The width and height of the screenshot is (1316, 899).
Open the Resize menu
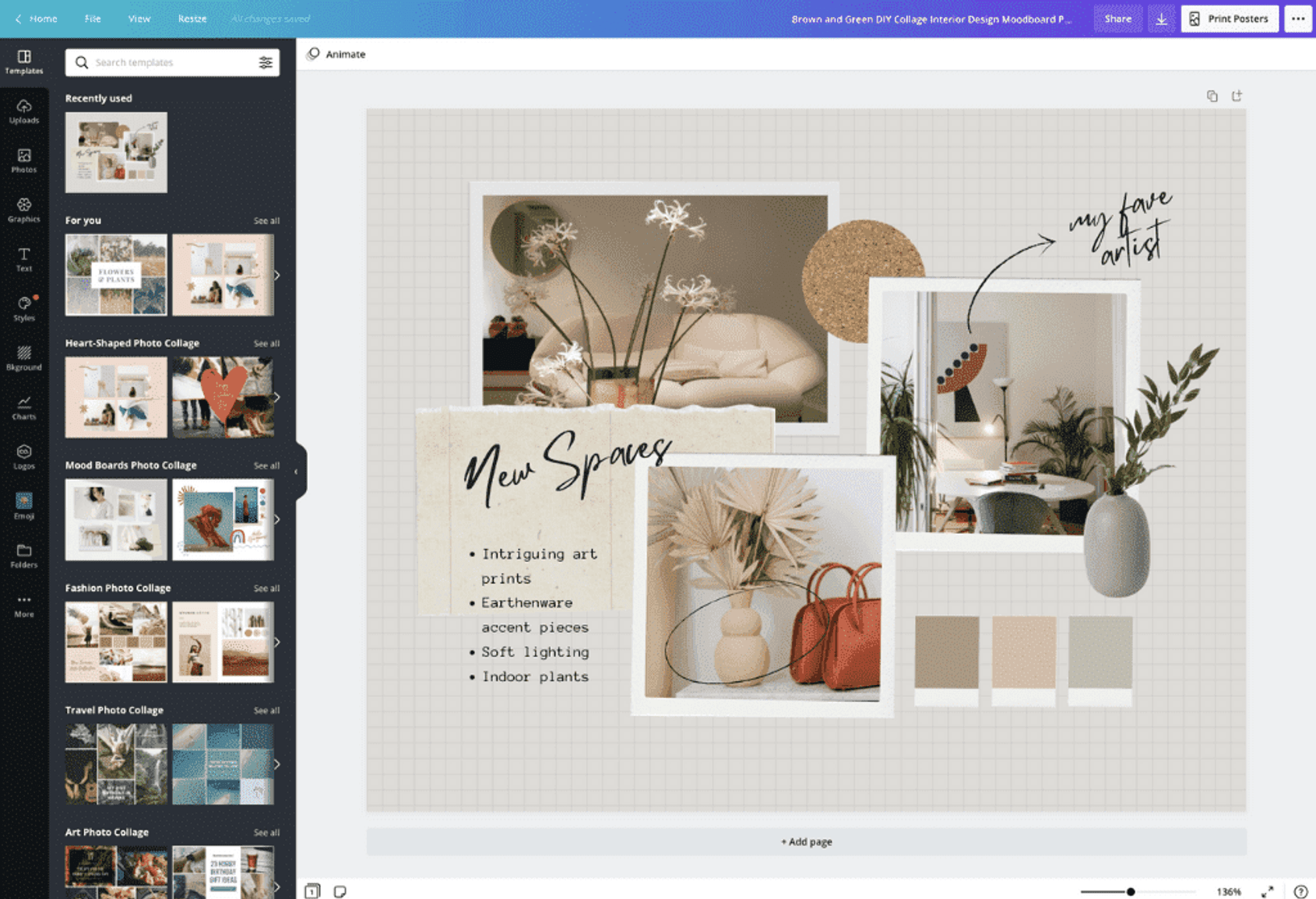coord(192,18)
